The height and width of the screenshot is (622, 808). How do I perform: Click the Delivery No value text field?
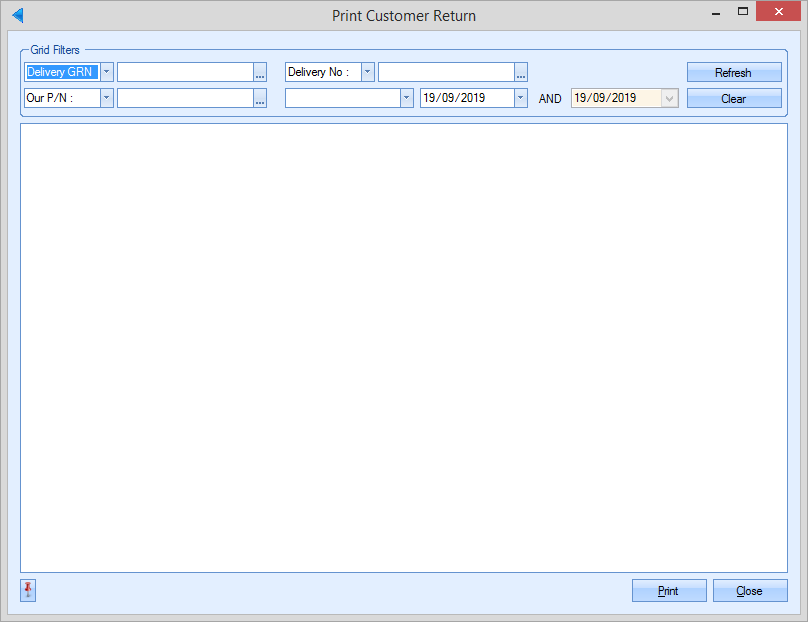point(446,72)
